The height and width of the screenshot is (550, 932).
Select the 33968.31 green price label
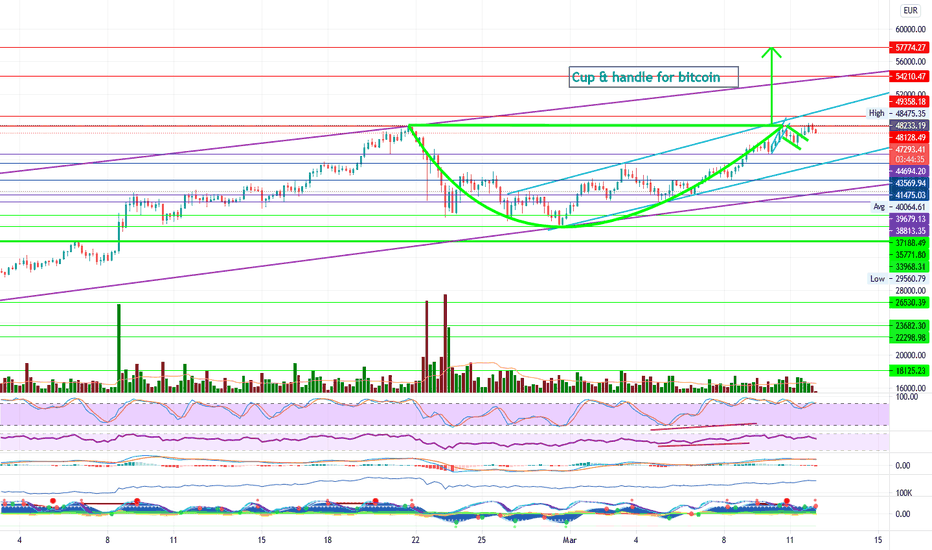click(x=909, y=266)
